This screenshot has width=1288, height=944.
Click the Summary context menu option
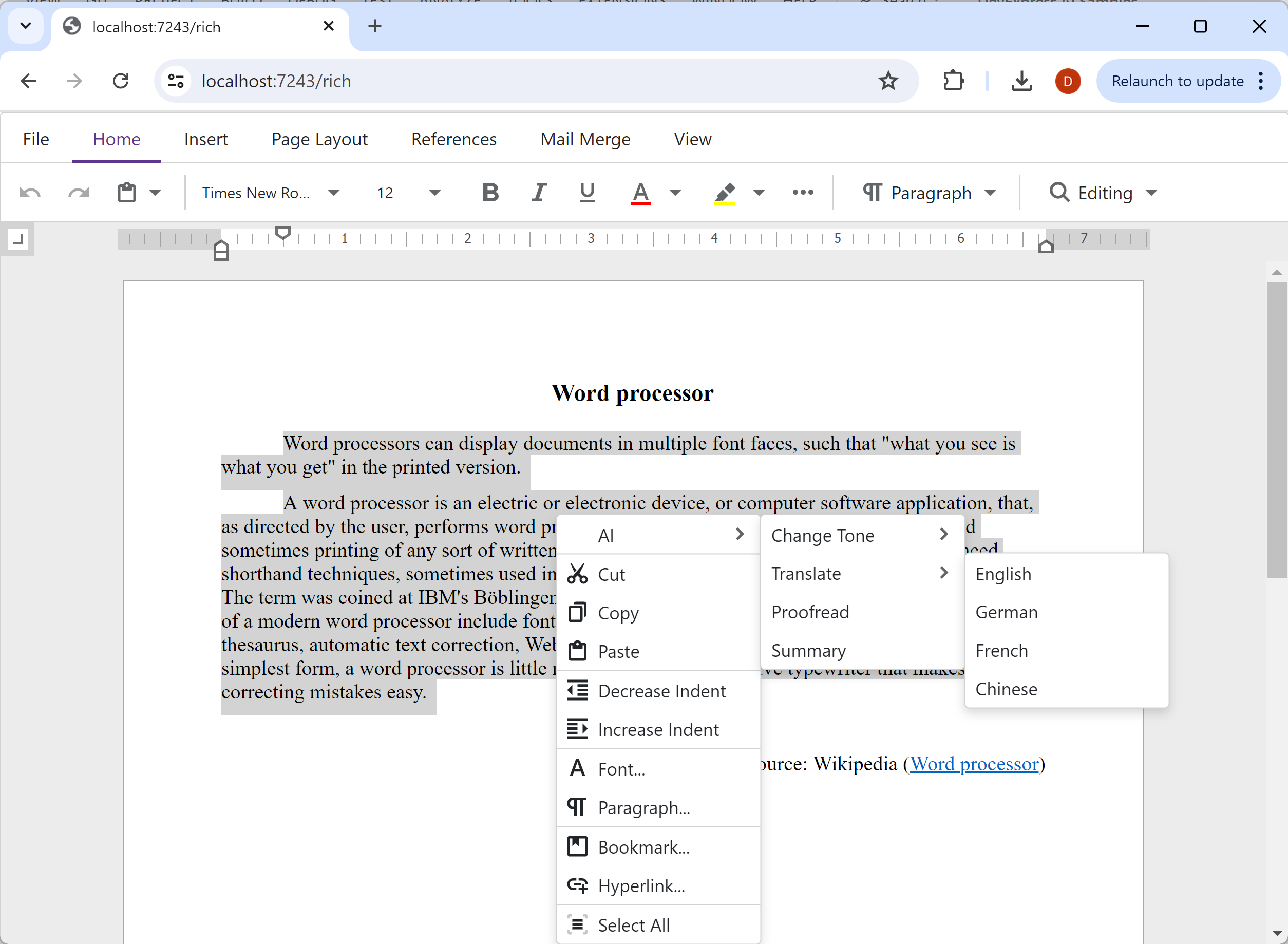point(807,650)
